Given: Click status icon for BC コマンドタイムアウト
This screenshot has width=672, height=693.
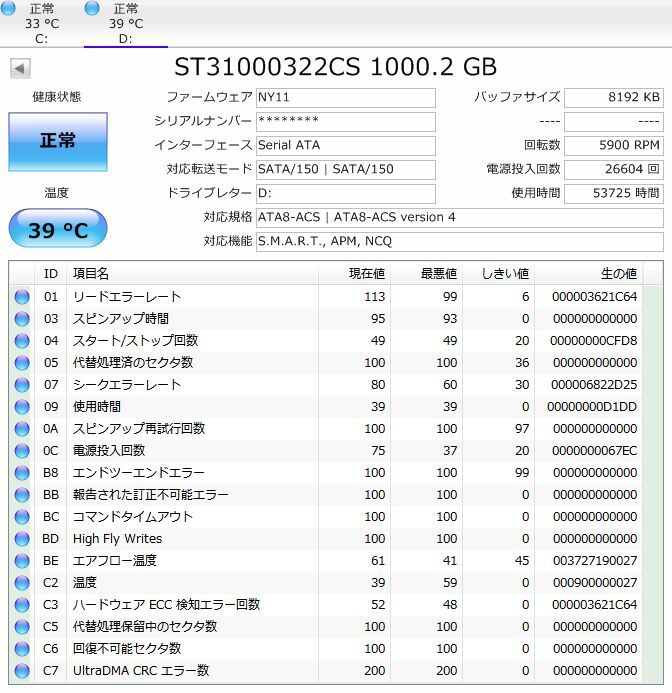Looking at the screenshot, I should click(22, 517).
